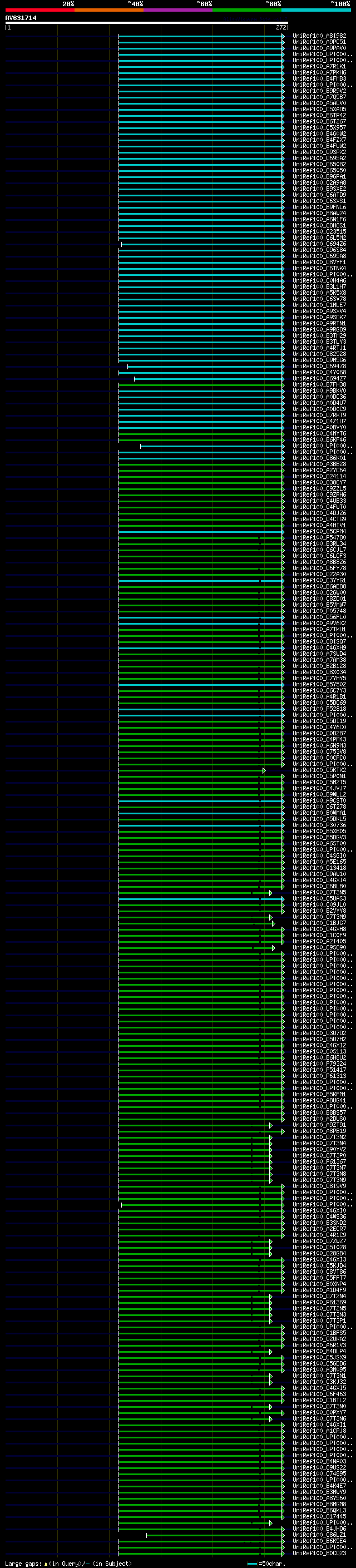Viewport: 356px width, 1568px height.
Task: Click the purple ~60% identity scale segment
Action: (x=177, y=10)
